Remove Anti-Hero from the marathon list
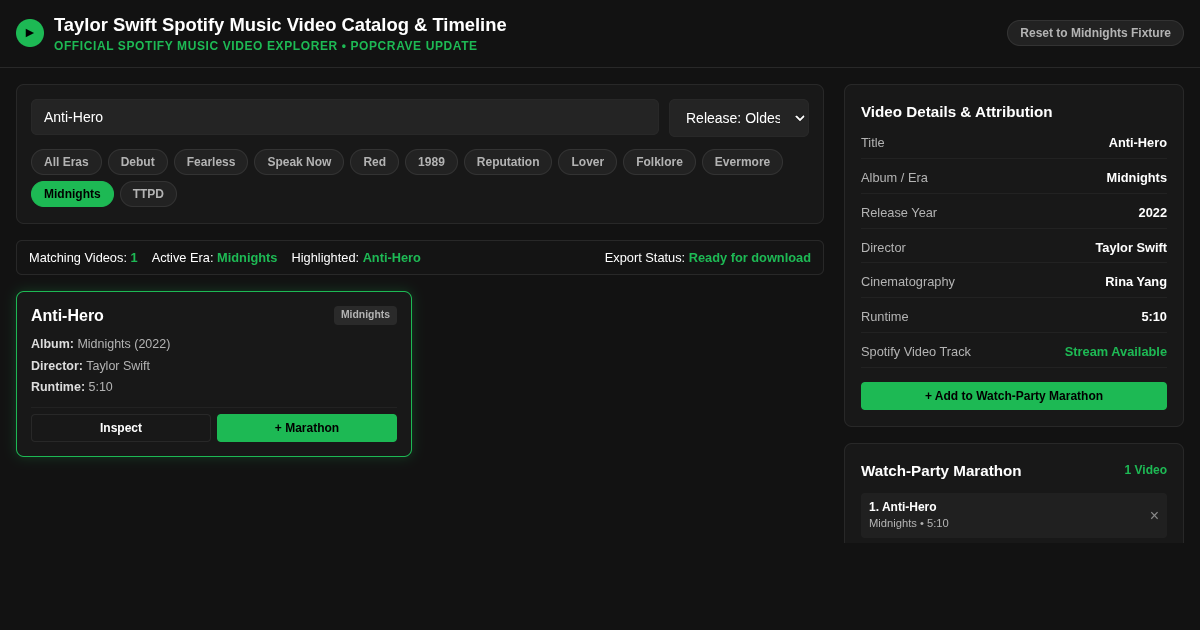 1154,516
